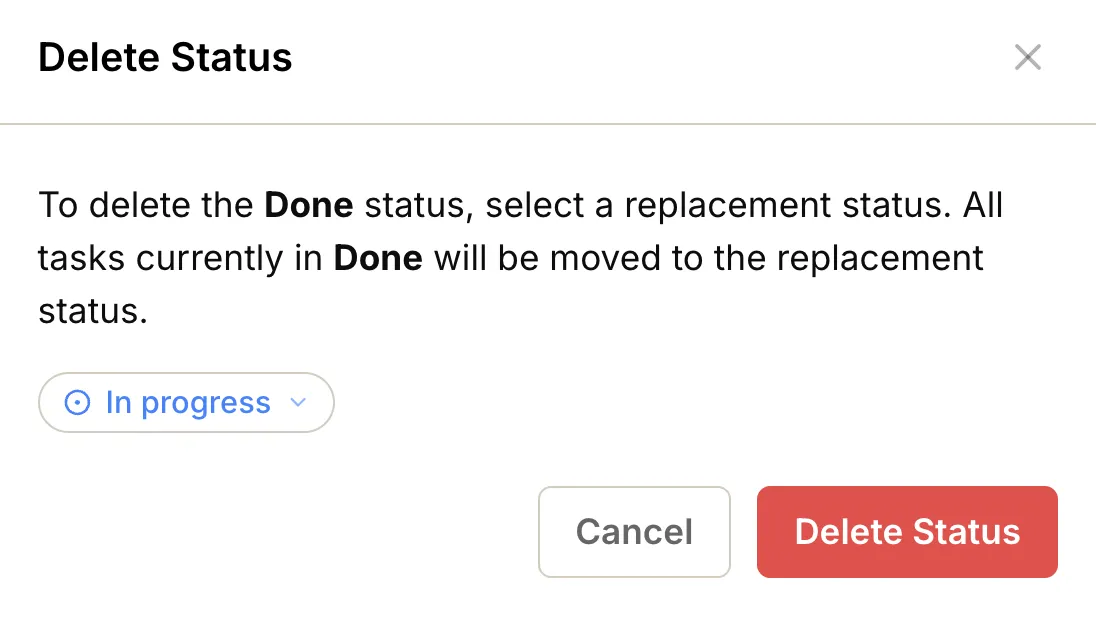This screenshot has width=1096, height=622.
Task: Click the bold Done text in the message
Action: 308,204
